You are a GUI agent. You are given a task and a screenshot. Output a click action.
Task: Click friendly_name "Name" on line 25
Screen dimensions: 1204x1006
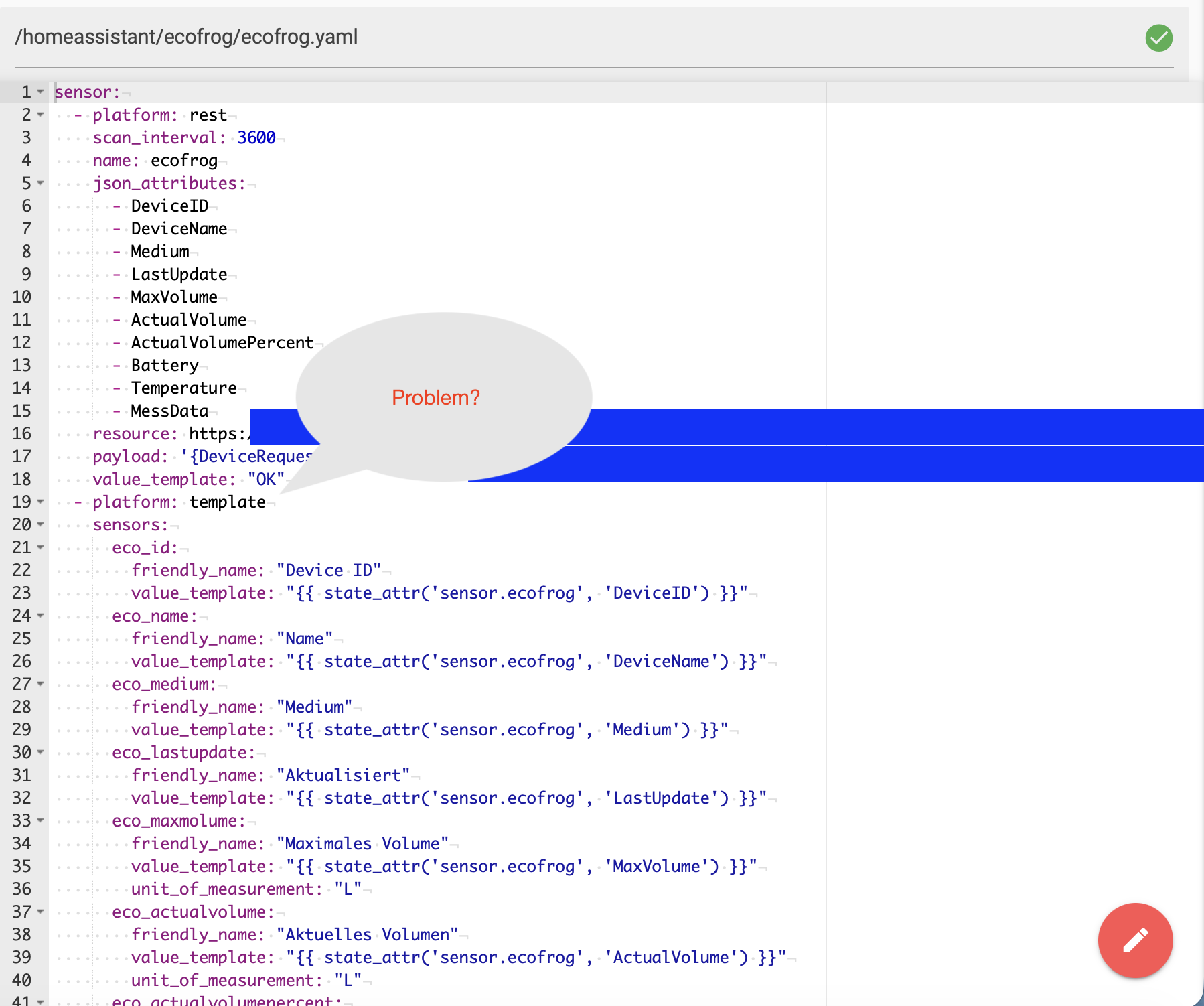point(305,638)
